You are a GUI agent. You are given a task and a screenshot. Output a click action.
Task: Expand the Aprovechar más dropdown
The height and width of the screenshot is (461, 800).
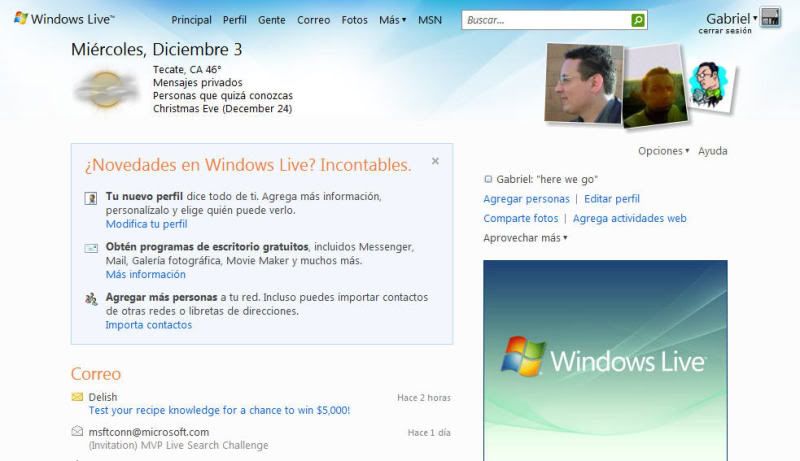pos(525,238)
